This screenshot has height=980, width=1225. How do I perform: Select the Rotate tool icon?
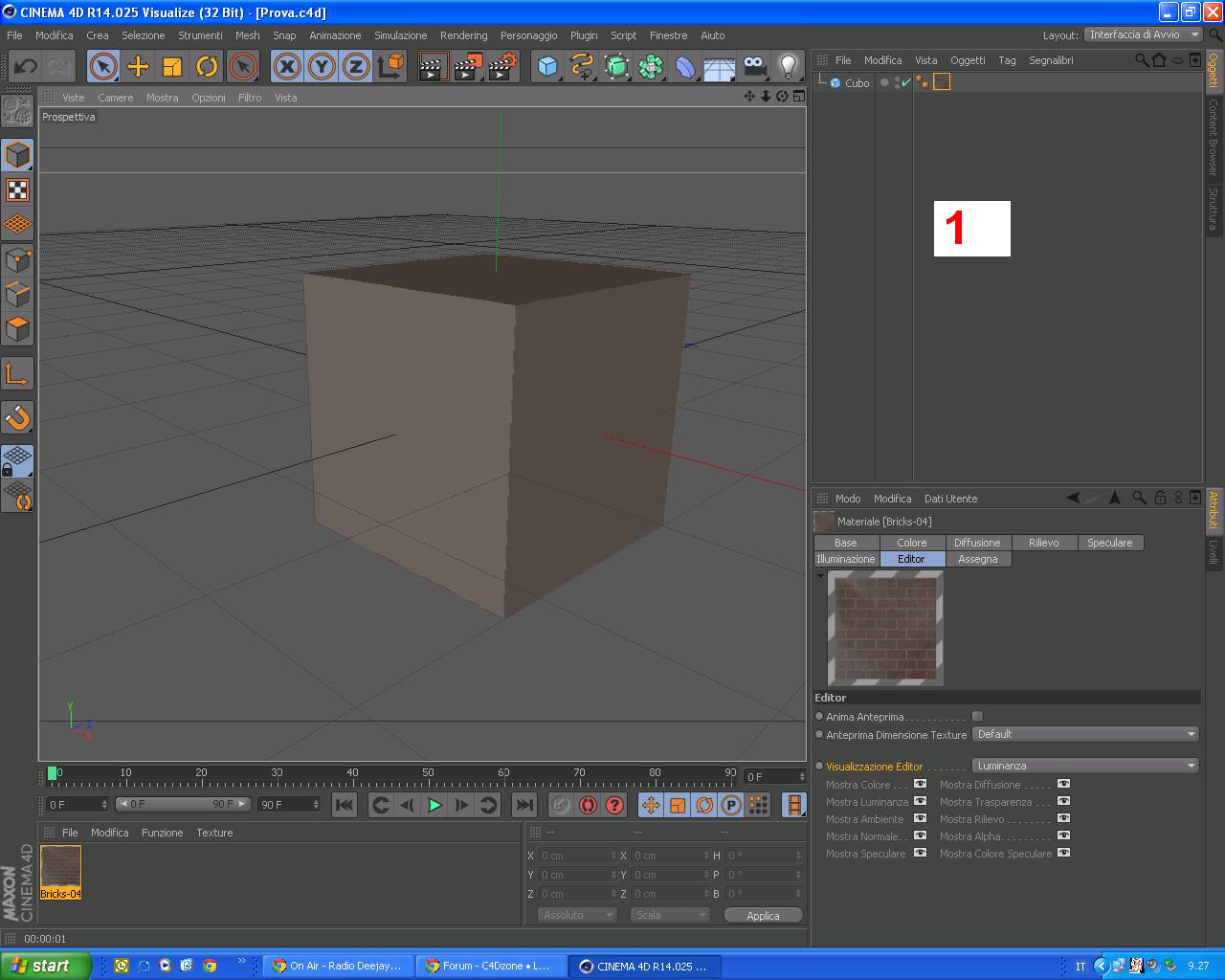pyautogui.click(x=207, y=66)
